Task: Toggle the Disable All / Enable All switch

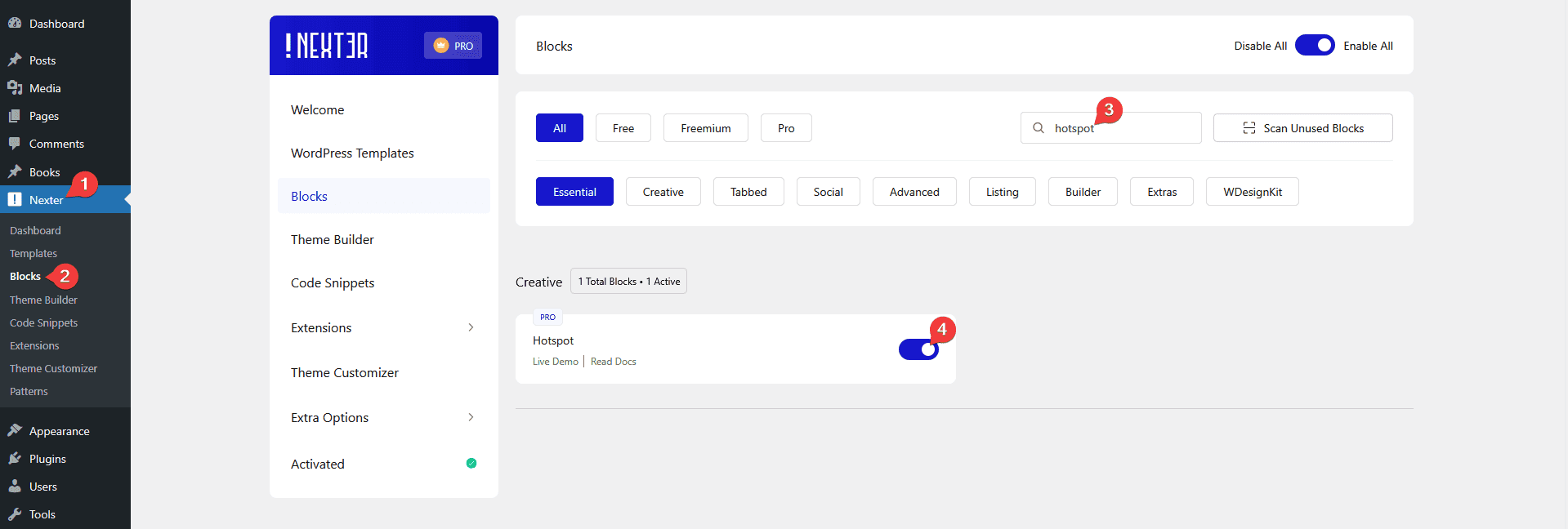Action: (1315, 46)
